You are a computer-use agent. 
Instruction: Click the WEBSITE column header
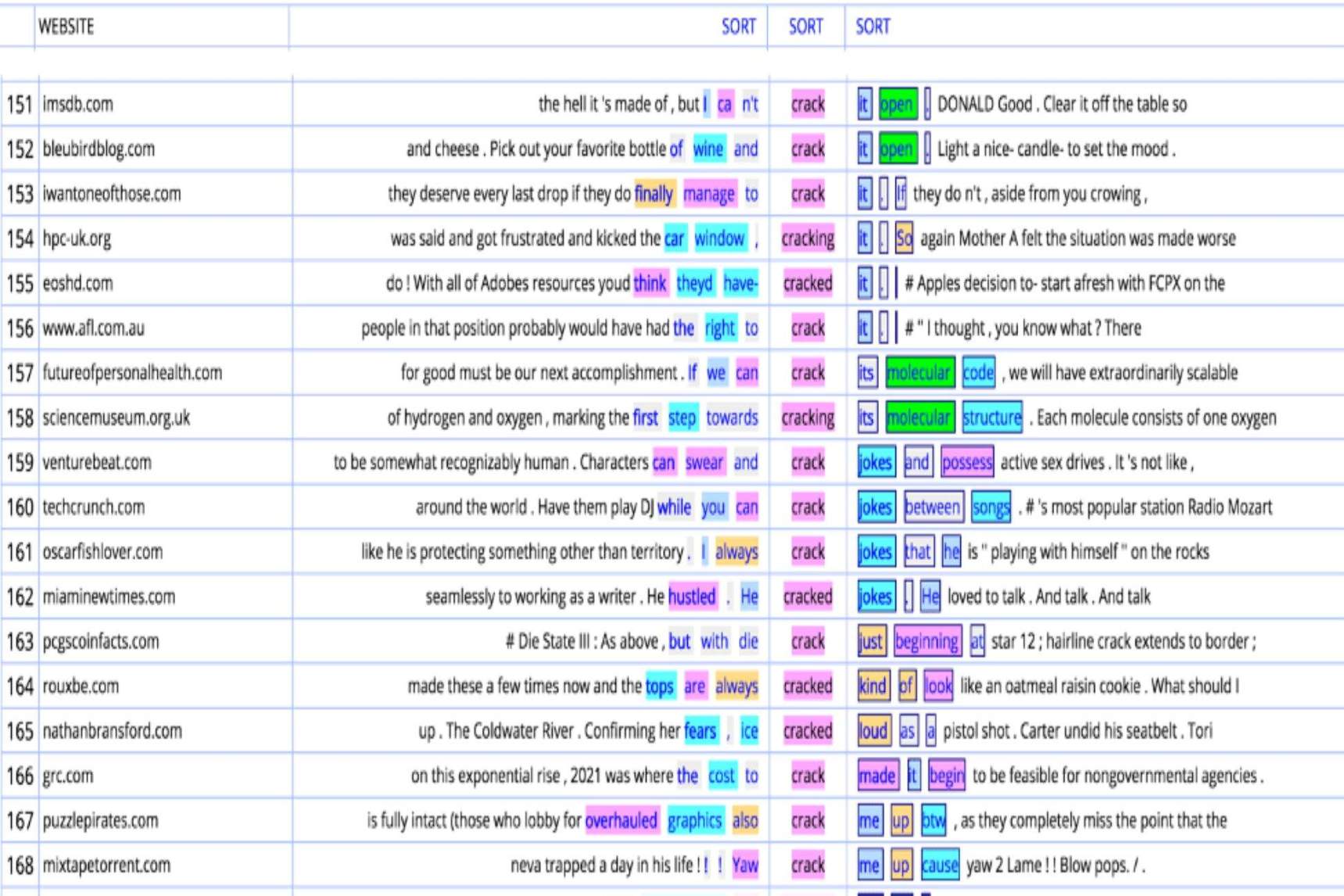66,27
